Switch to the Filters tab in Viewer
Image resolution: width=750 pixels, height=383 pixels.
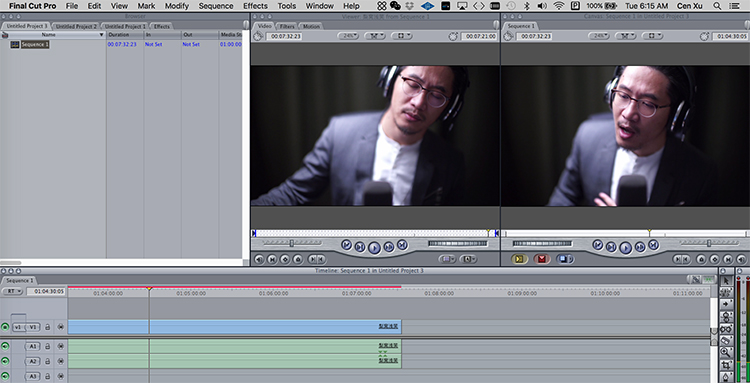tap(287, 26)
